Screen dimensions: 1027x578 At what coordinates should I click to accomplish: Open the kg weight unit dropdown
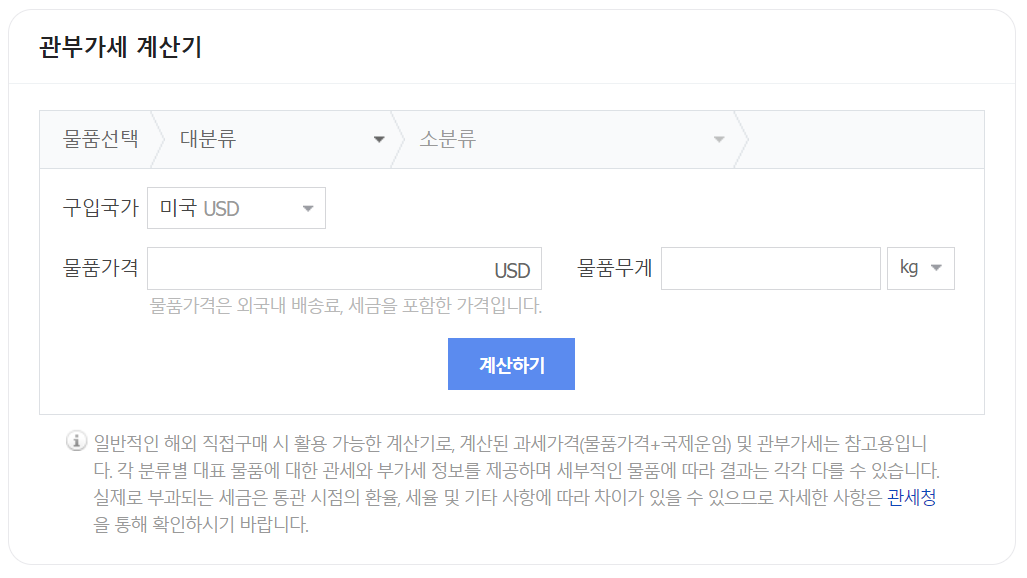tap(920, 268)
